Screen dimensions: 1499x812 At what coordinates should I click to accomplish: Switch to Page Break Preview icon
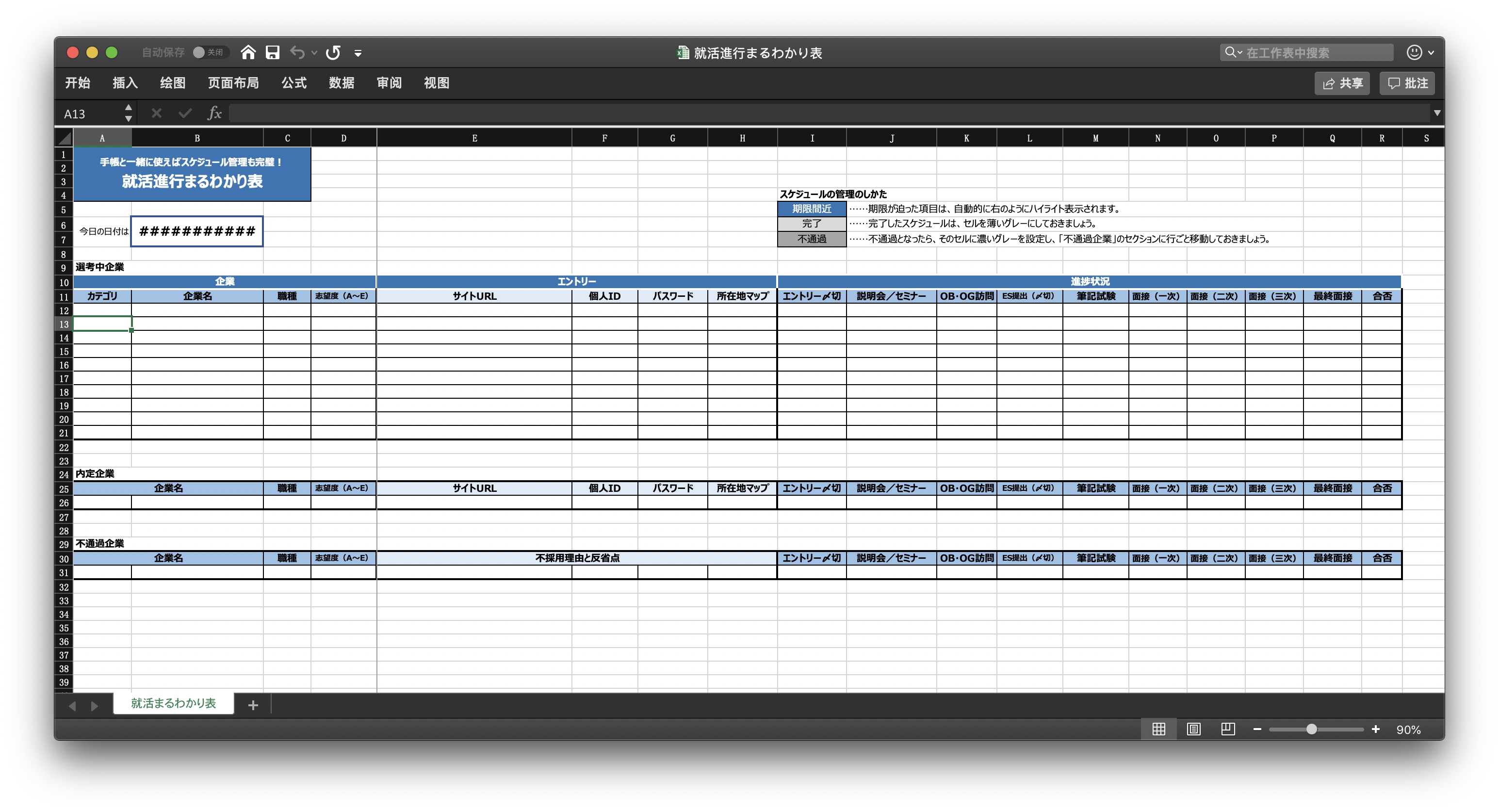pos(1228,730)
